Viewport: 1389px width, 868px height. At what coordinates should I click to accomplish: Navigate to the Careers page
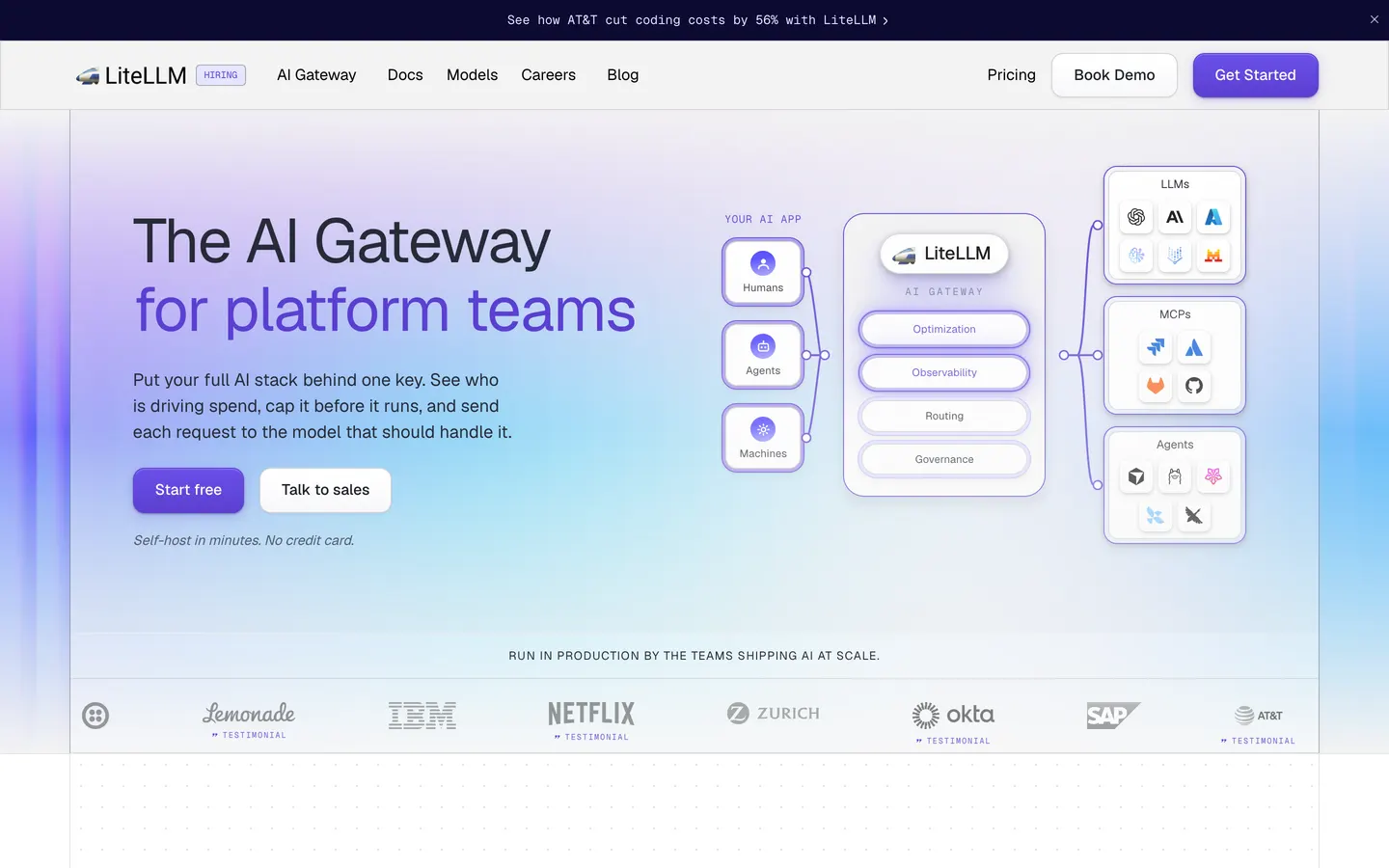(549, 75)
